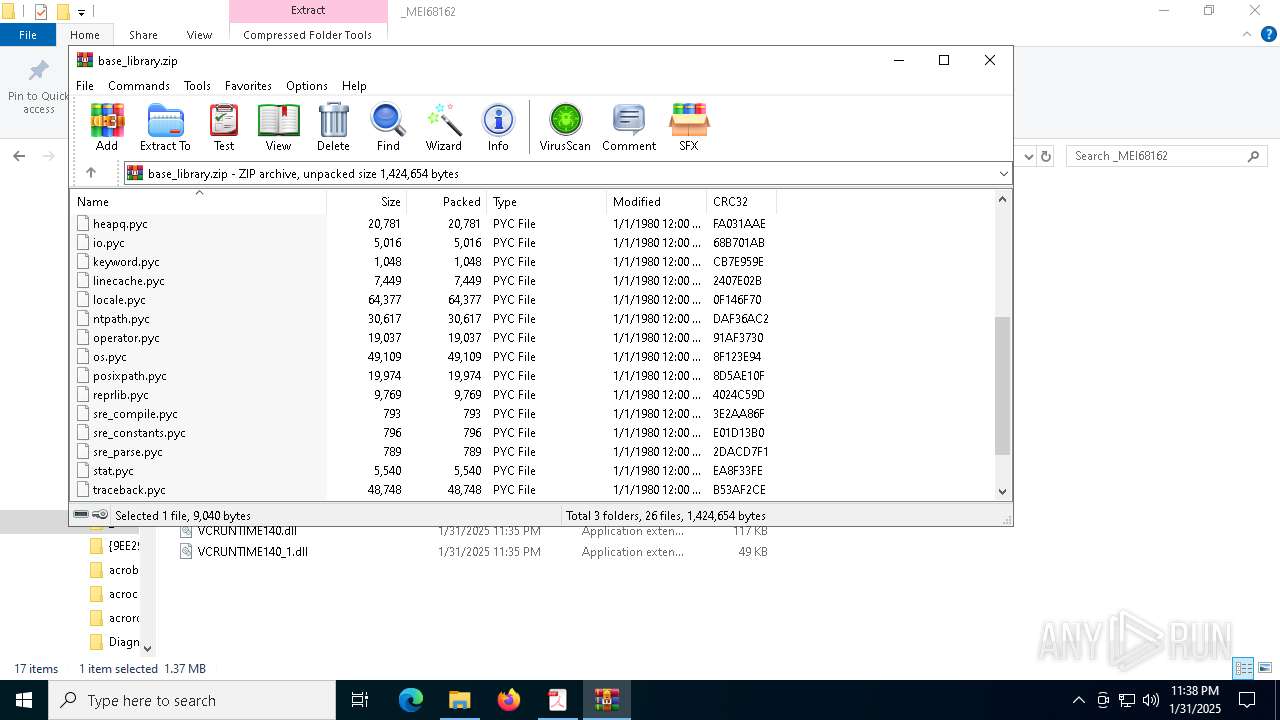Go up one level arrow in WinRAR
The height and width of the screenshot is (720, 1280).
coord(91,173)
